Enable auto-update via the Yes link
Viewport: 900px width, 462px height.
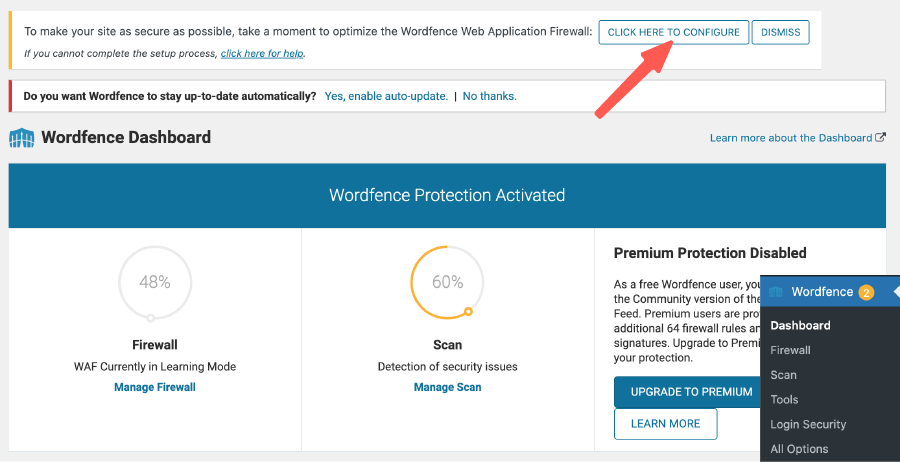[x=386, y=96]
